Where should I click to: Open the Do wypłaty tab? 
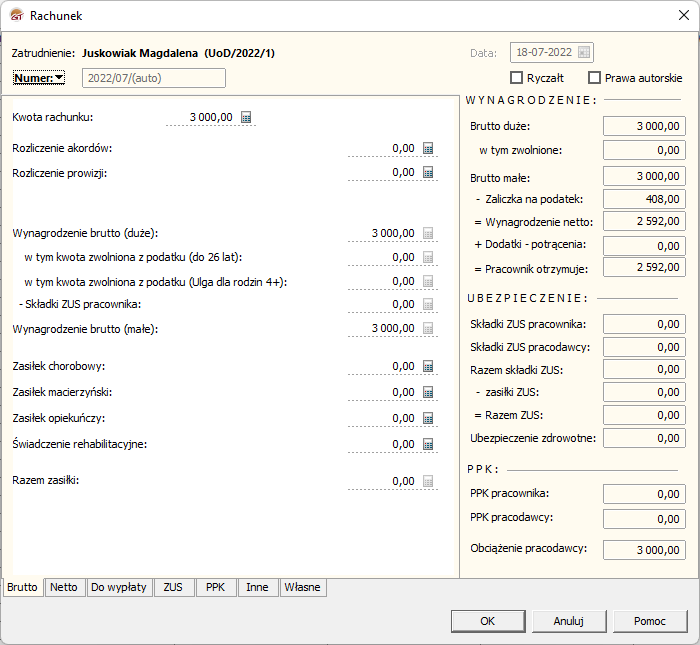(x=119, y=588)
